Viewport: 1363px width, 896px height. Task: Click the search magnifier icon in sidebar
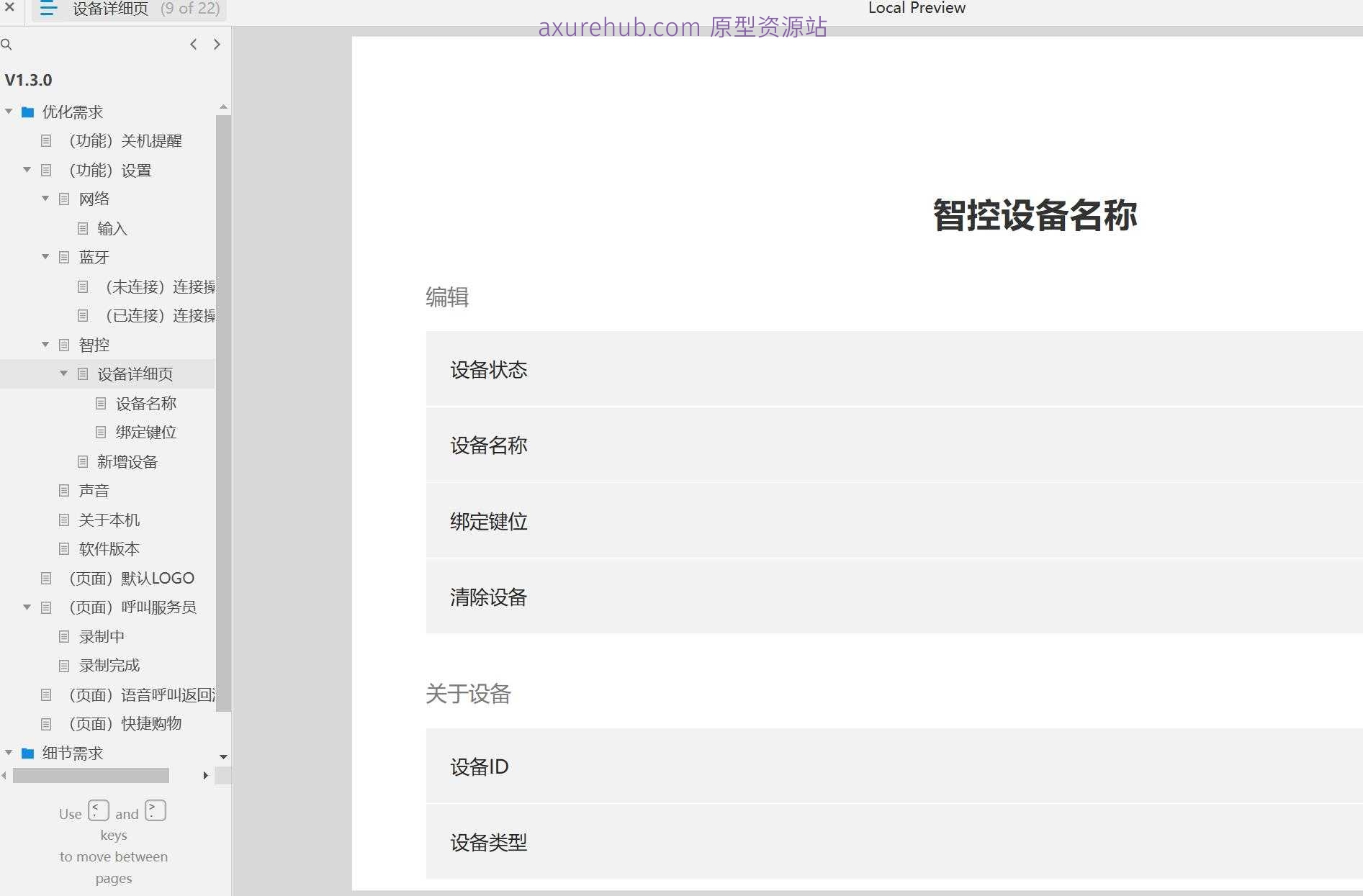pyautogui.click(x=6, y=45)
